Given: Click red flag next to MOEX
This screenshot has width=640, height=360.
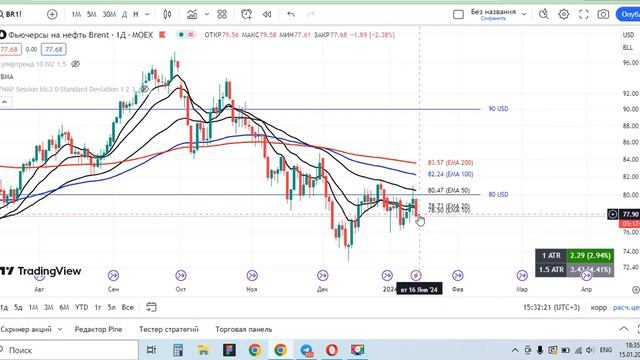Looking at the screenshot, I should 162,35.
